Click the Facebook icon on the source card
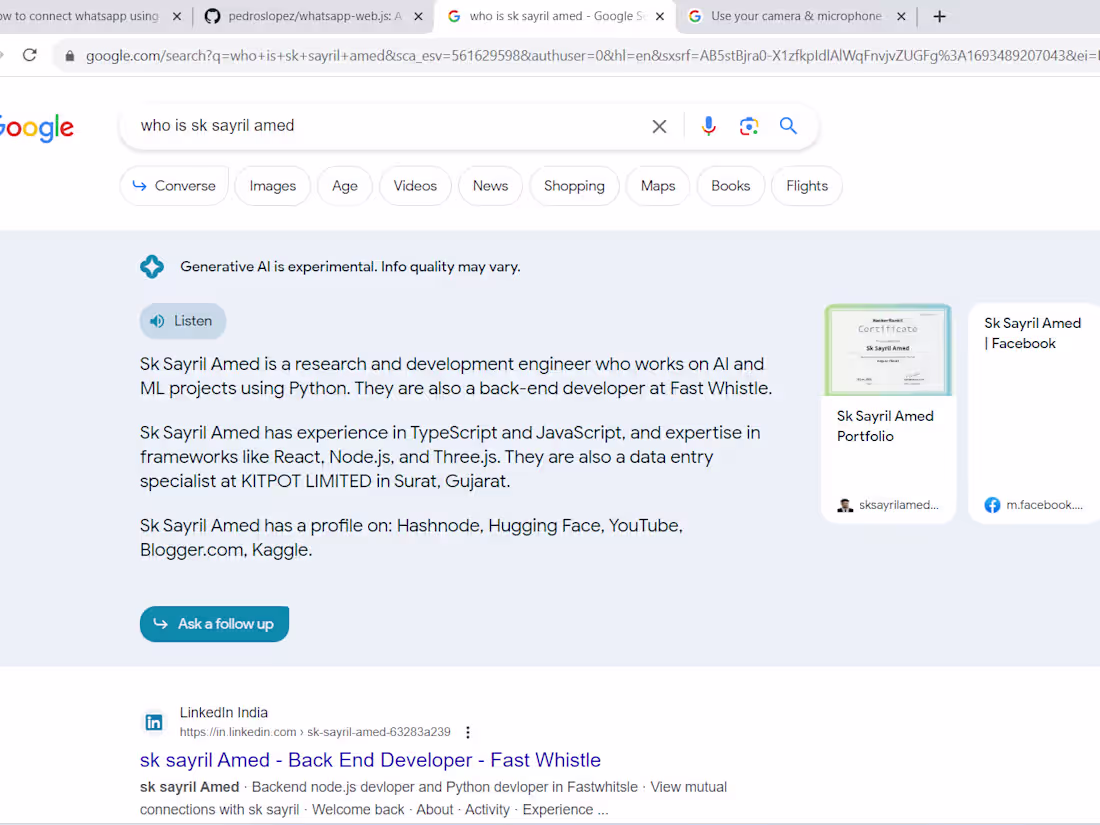 [992, 505]
